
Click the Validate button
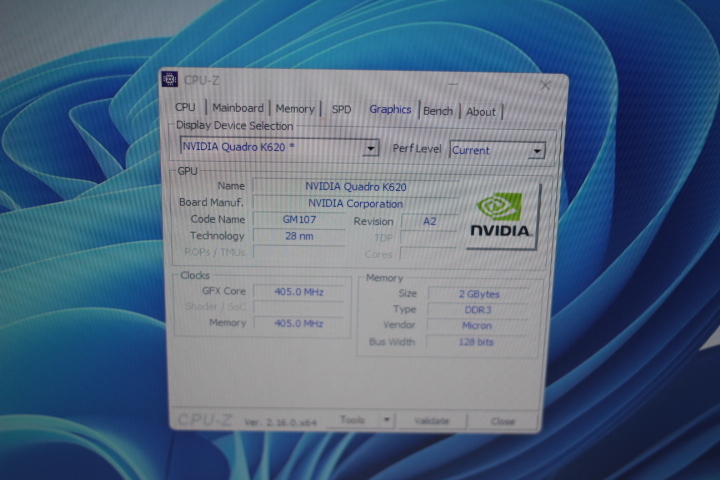pos(432,421)
